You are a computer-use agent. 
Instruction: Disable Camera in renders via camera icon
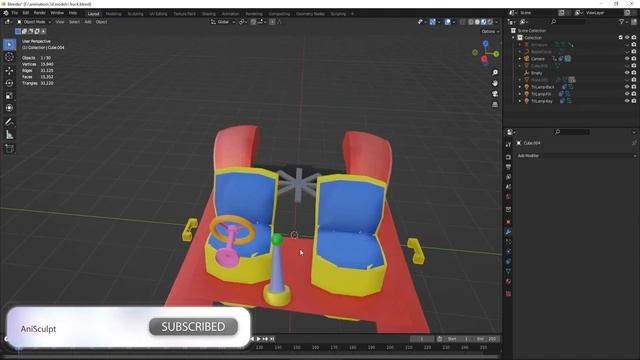pyautogui.click(x=634, y=59)
